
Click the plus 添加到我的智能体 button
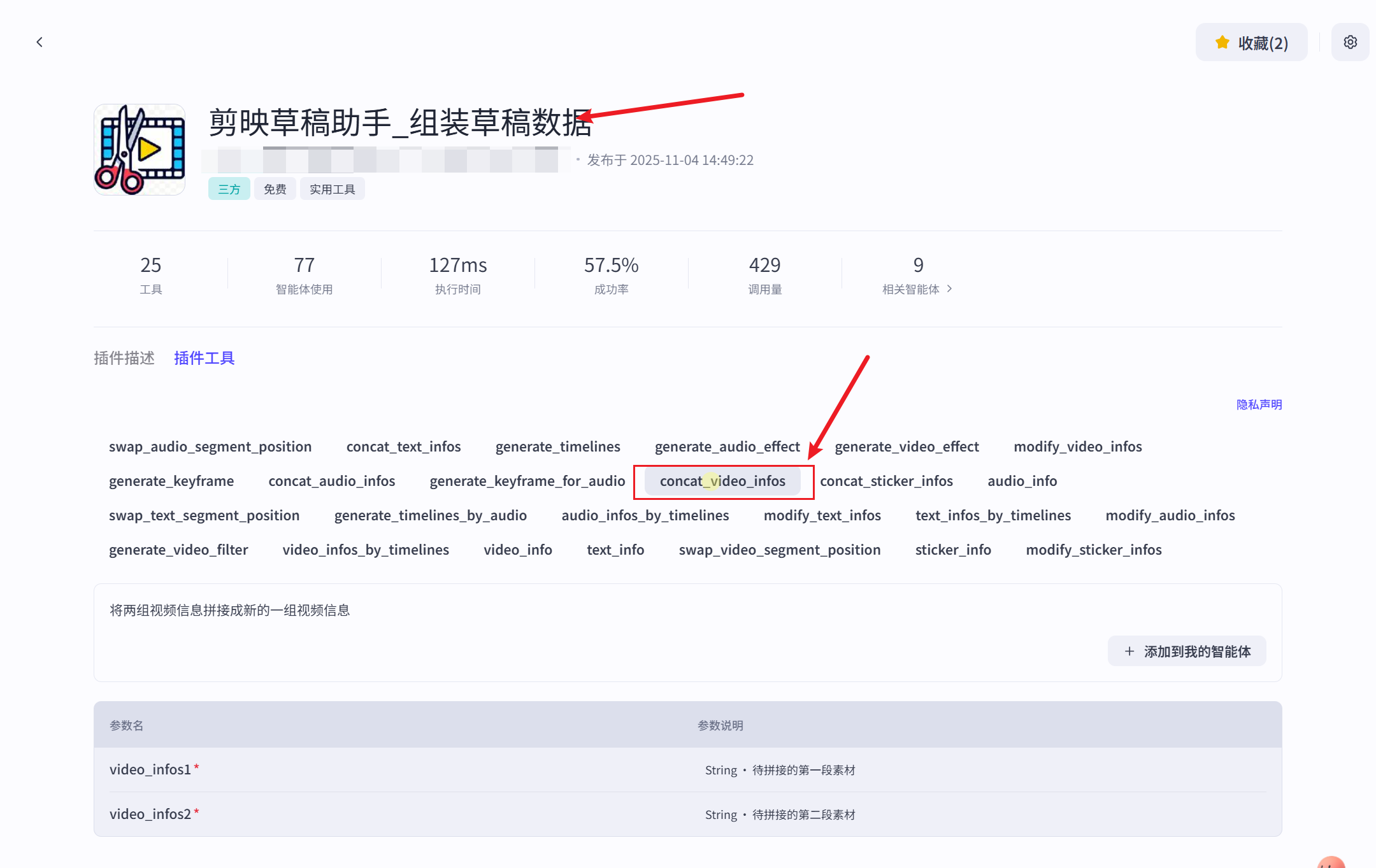[x=1186, y=651]
